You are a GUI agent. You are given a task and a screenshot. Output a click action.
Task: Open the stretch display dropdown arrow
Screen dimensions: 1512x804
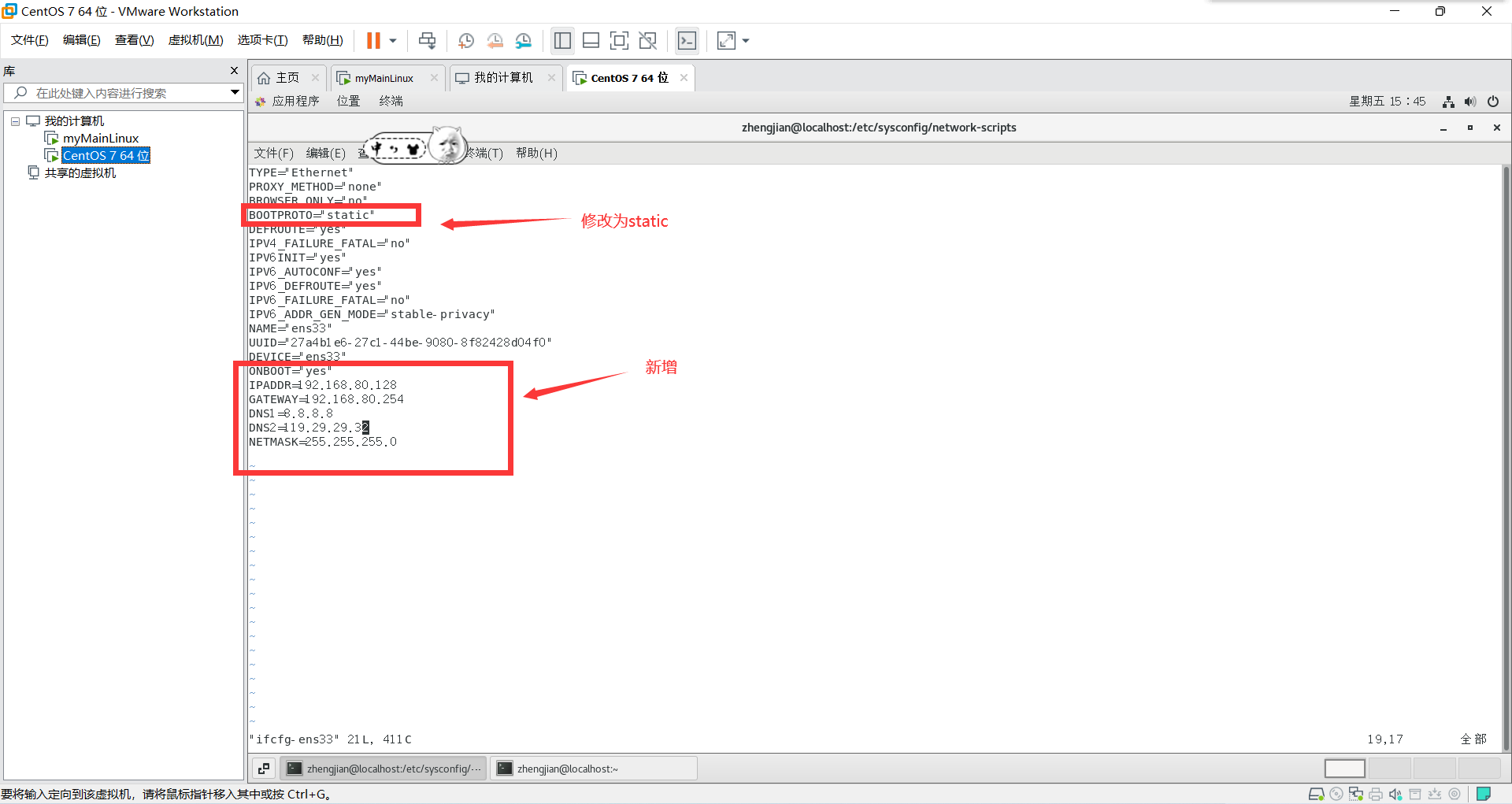coord(746,40)
